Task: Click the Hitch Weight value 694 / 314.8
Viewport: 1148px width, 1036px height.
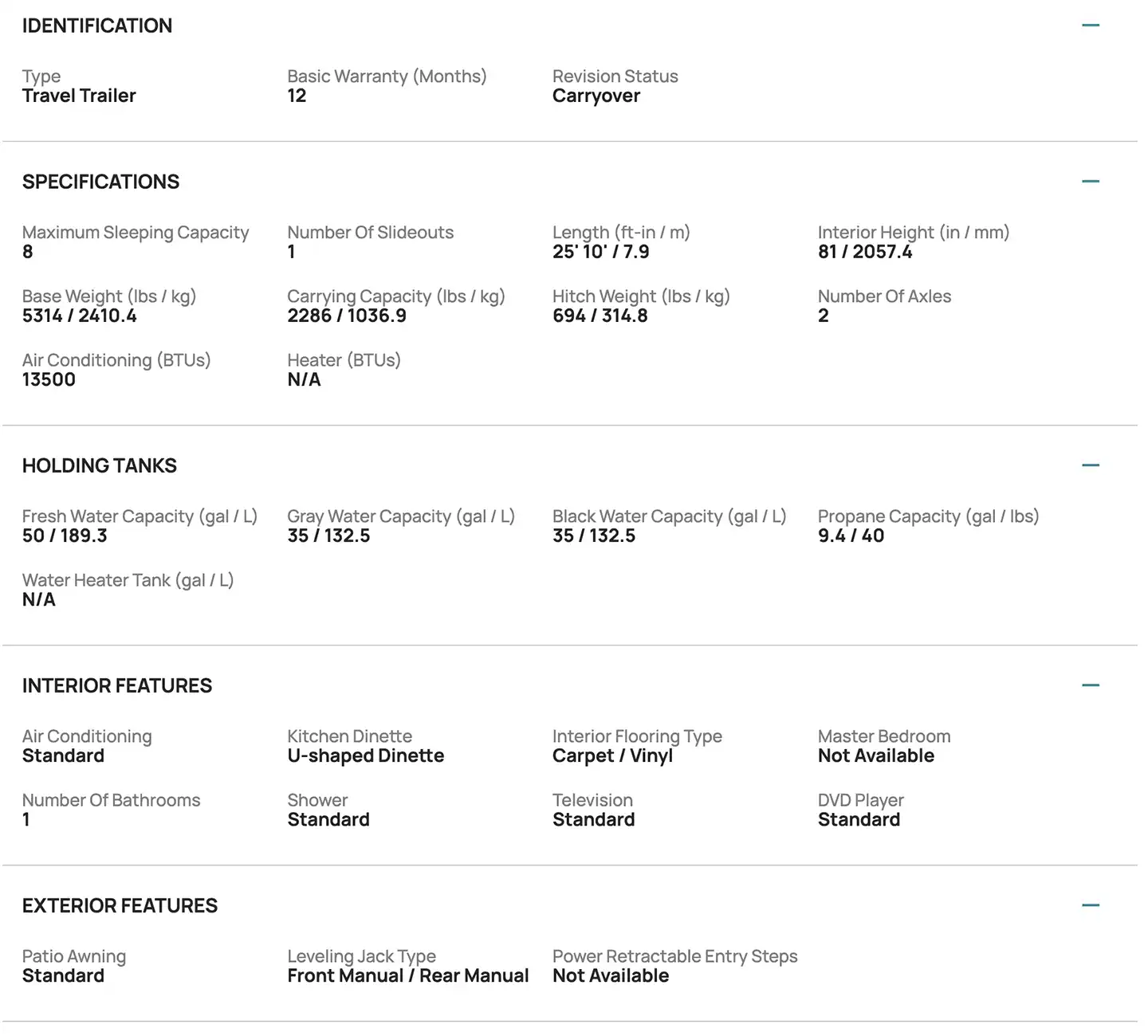Action: pyautogui.click(x=600, y=316)
